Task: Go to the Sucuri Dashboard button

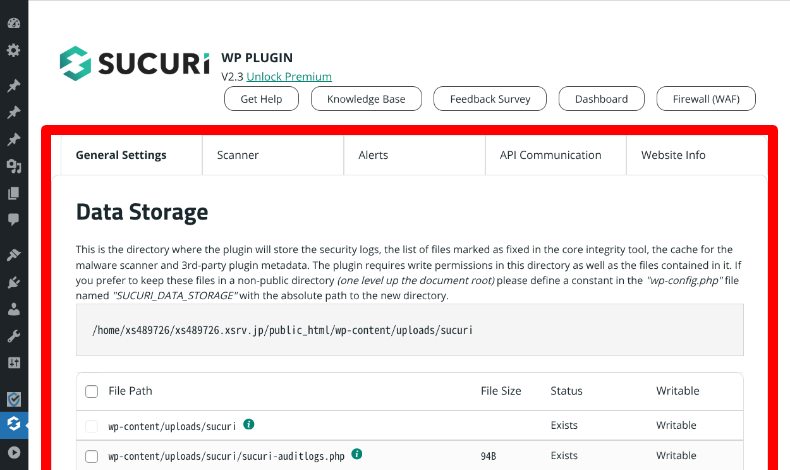Action: tap(601, 99)
